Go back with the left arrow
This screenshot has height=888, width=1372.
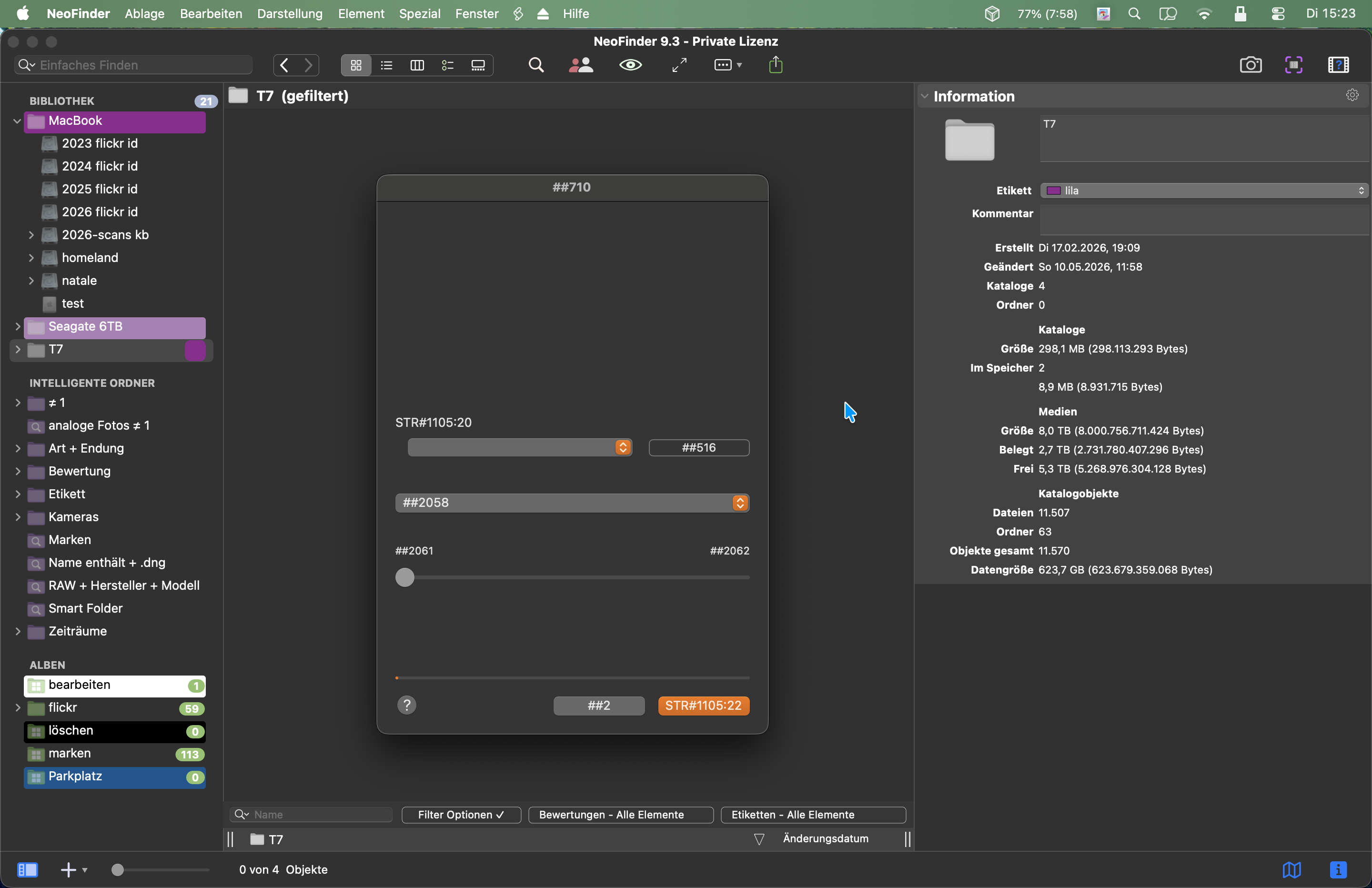(284, 65)
